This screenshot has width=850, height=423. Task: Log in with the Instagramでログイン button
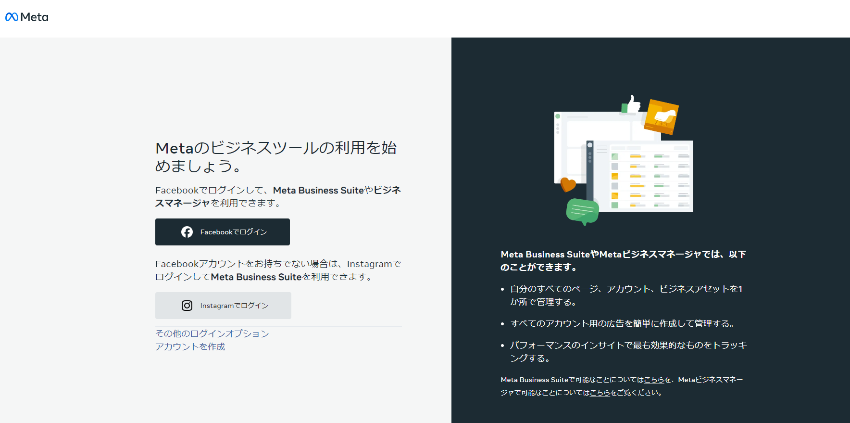point(223,305)
